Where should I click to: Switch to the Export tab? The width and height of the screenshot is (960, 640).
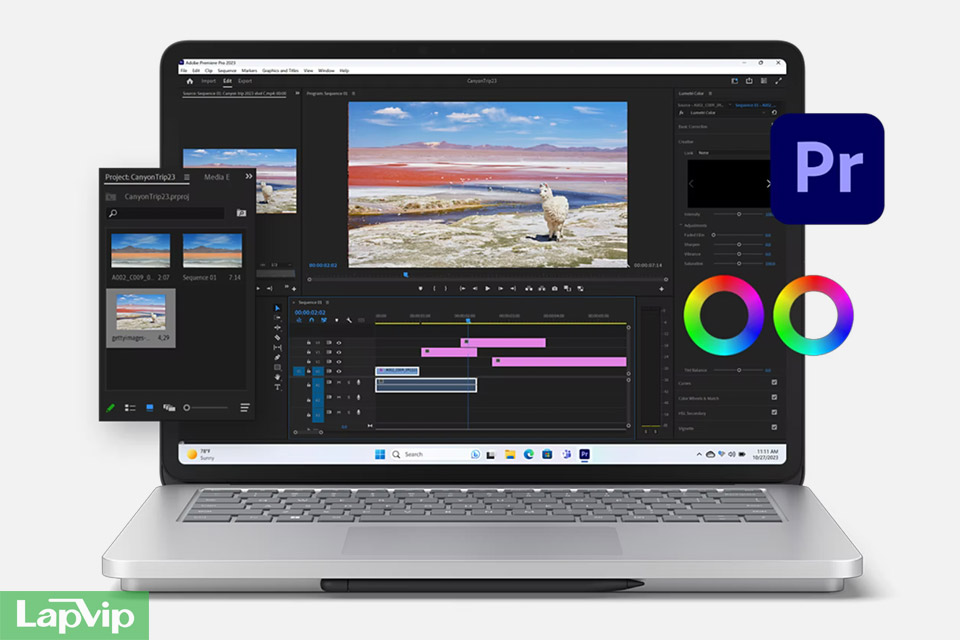(245, 81)
